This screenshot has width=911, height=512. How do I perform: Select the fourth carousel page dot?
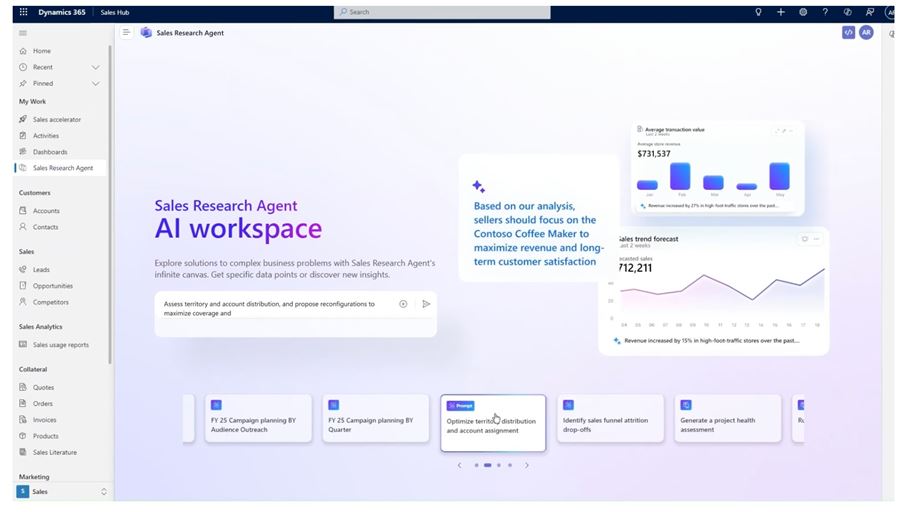click(x=510, y=465)
